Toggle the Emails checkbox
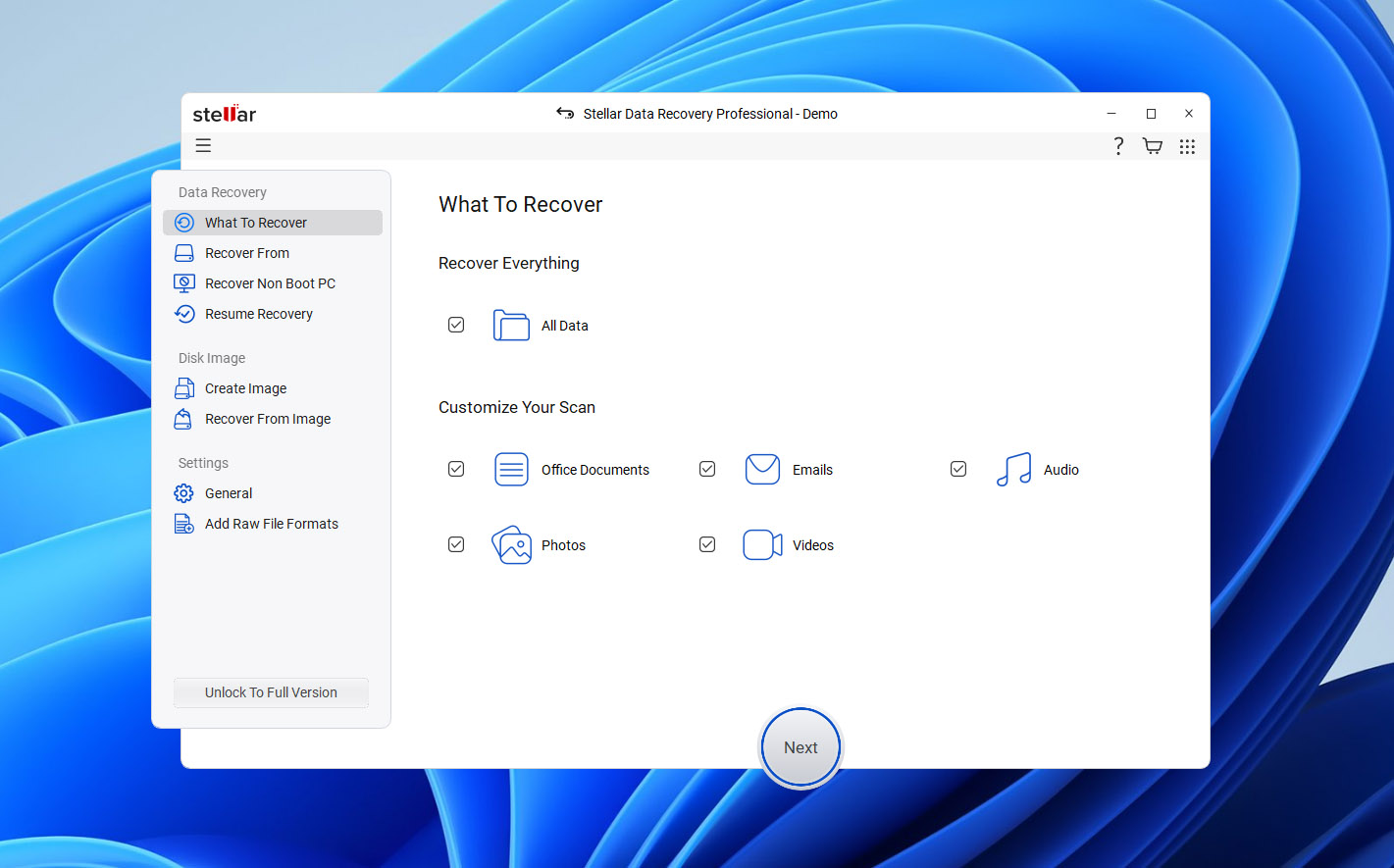Image resolution: width=1394 pixels, height=868 pixels. coord(707,469)
